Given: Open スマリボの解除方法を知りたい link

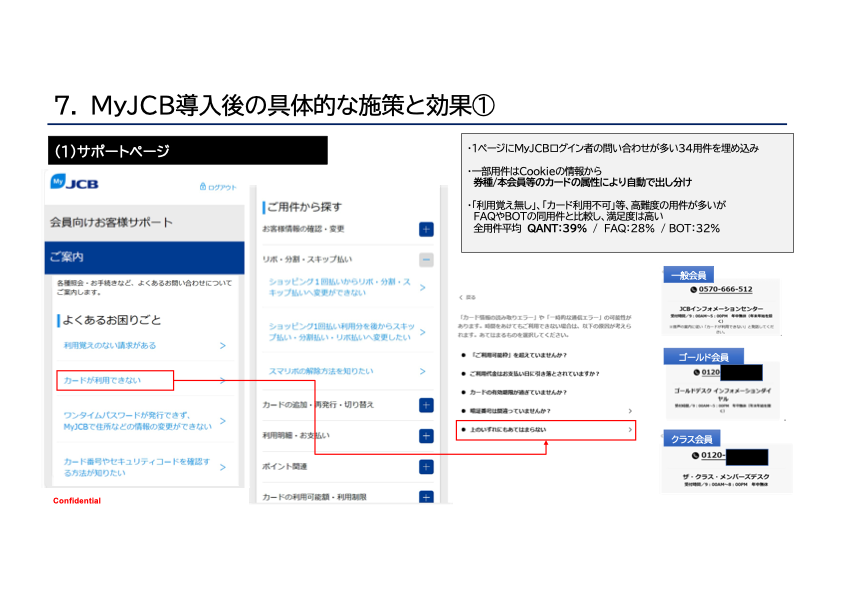Looking at the screenshot, I should [x=321, y=371].
